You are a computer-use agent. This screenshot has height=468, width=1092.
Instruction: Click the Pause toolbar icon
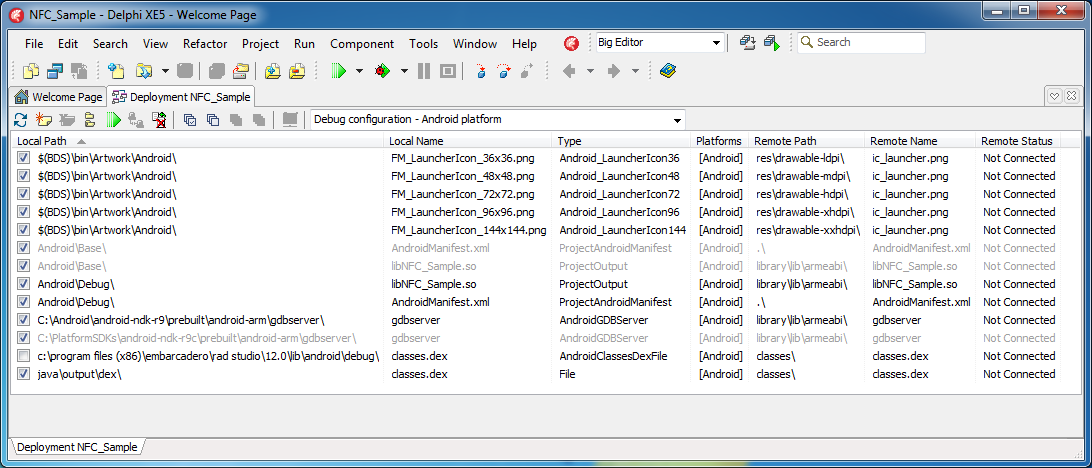pyautogui.click(x=423, y=71)
